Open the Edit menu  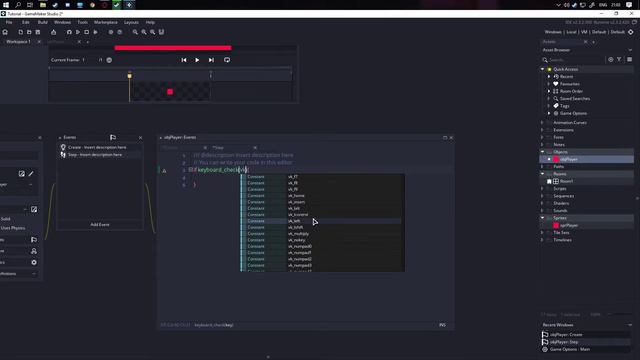26,22
